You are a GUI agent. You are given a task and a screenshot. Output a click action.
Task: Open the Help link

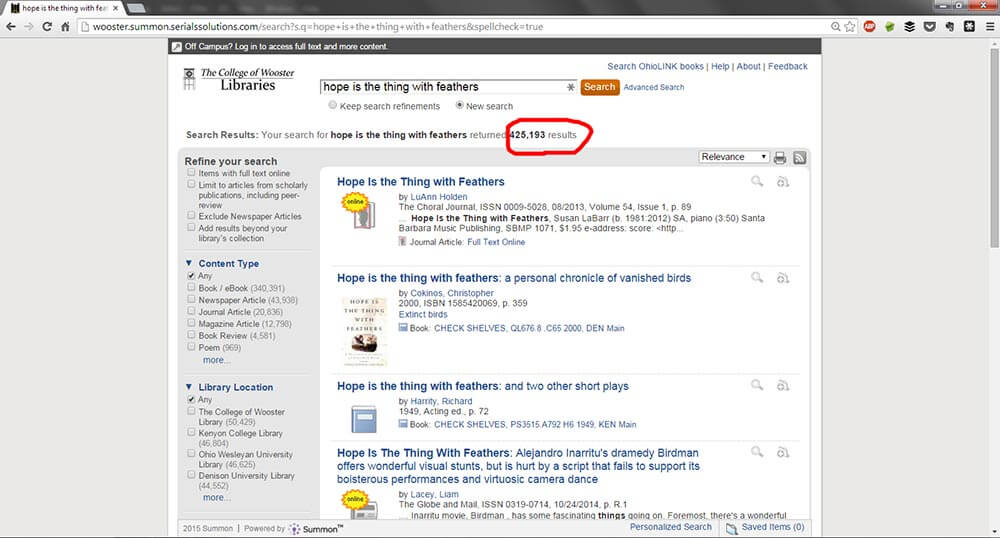pyautogui.click(x=720, y=66)
